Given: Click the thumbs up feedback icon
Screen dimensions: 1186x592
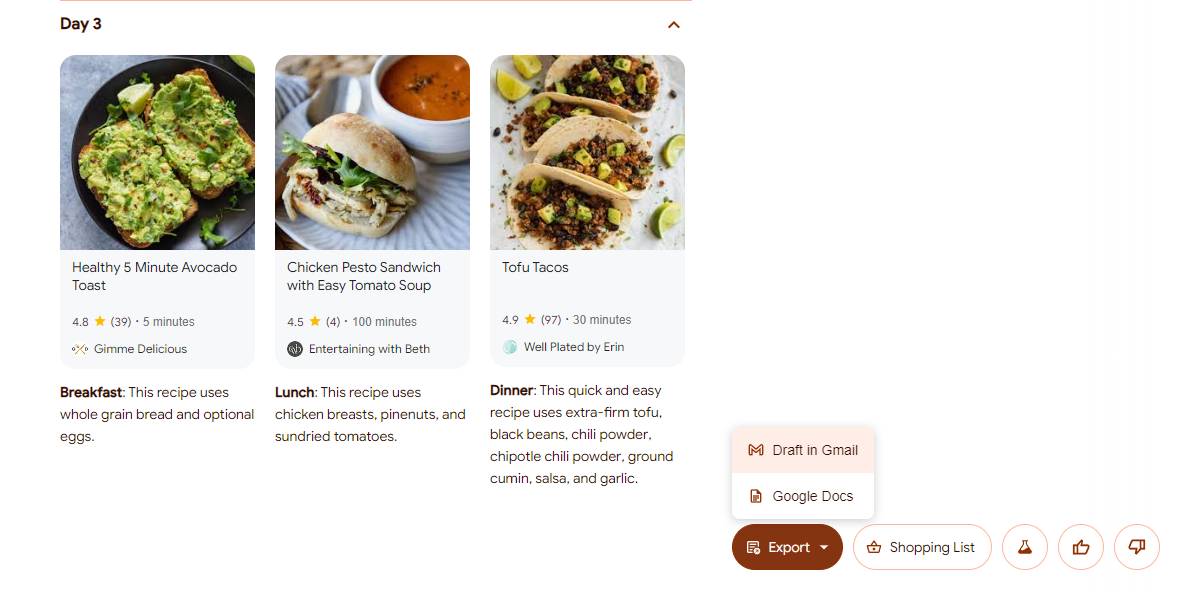Looking at the screenshot, I should pyautogui.click(x=1080, y=547).
